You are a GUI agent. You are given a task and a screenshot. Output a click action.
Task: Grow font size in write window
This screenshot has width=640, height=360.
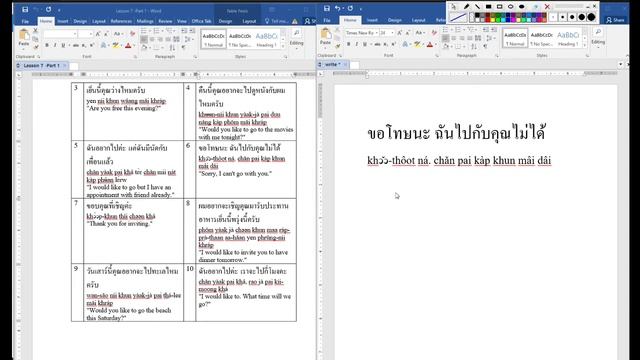pyautogui.click(x=400, y=33)
